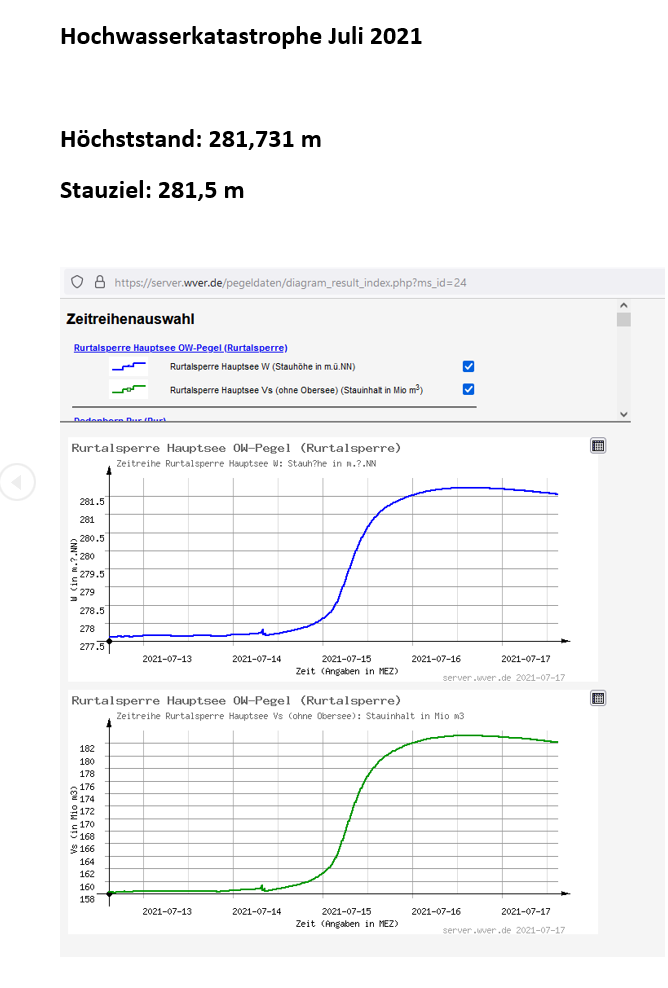This screenshot has height=988, width=668.
Task: Click the padlock site security icon
Action: coord(100,282)
